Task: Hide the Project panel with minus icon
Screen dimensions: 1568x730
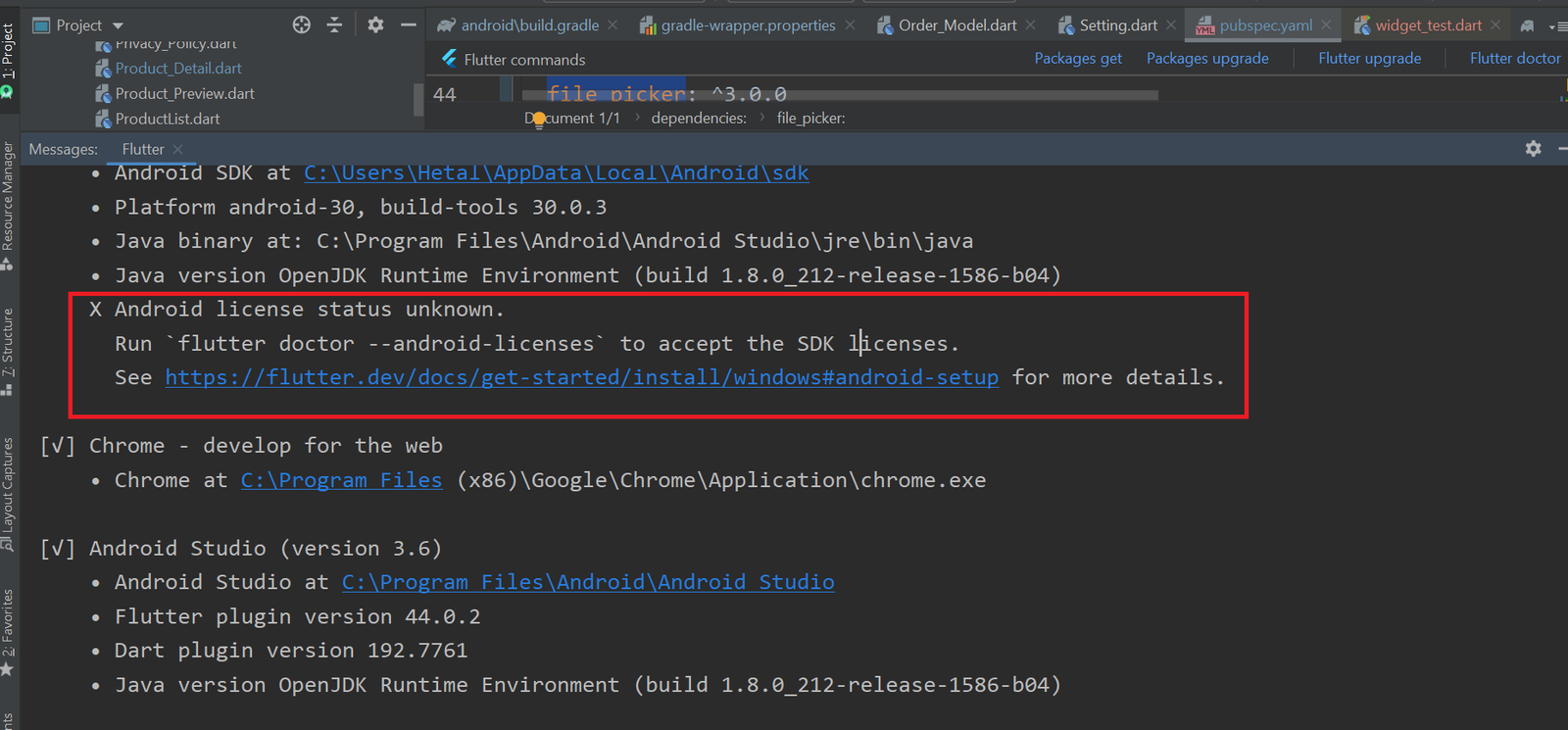Action: pyautogui.click(x=409, y=24)
